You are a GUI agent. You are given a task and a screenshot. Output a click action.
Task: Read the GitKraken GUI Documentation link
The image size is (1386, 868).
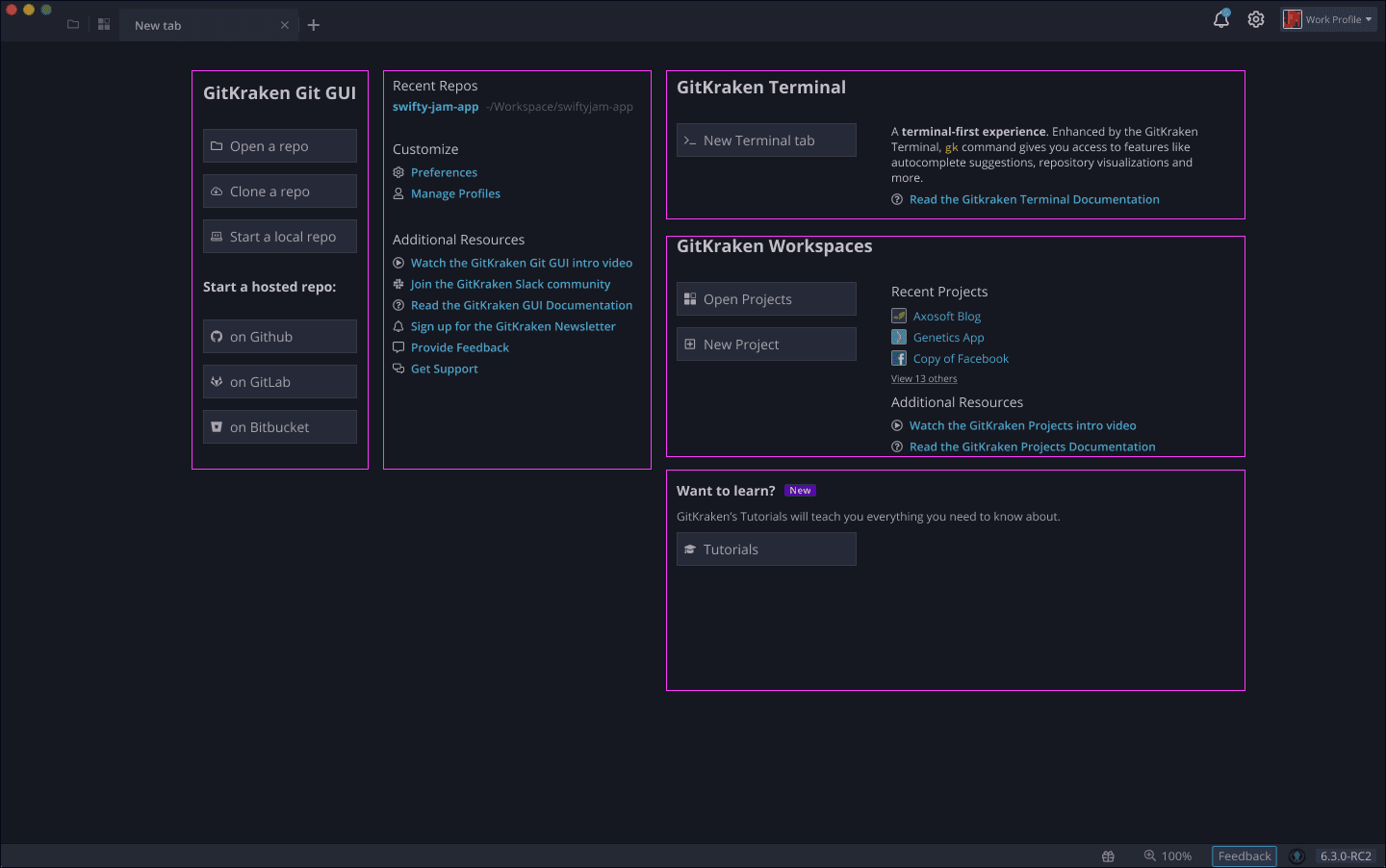click(x=522, y=305)
